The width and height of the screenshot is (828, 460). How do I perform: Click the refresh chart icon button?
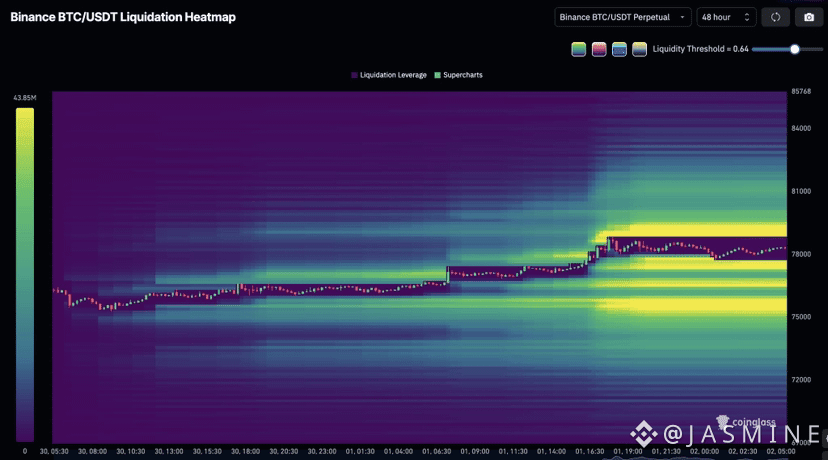(x=775, y=17)
